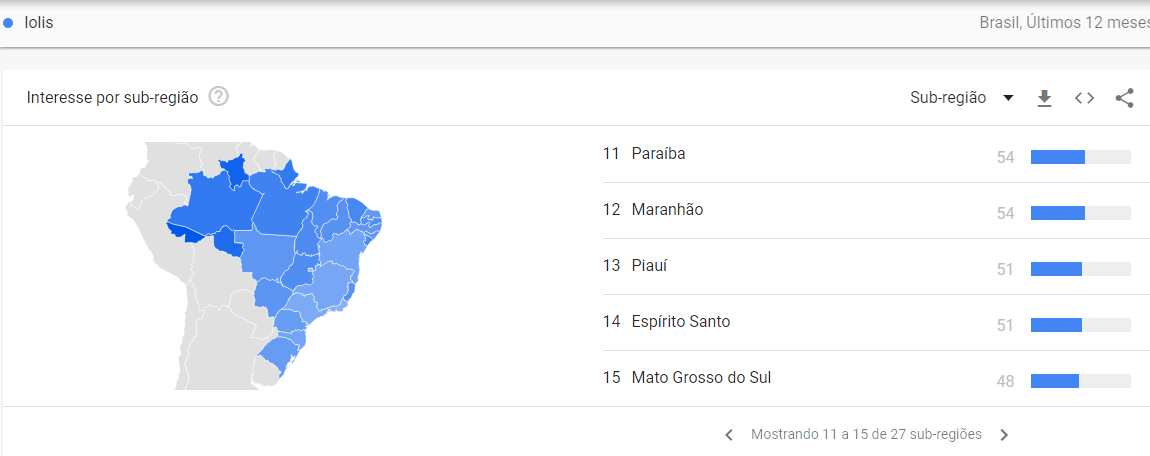This screenshot has width=1150, height=456.
Task: Click Mato Grosso do Sul's interest bar
Action: tap(1081, 381)
